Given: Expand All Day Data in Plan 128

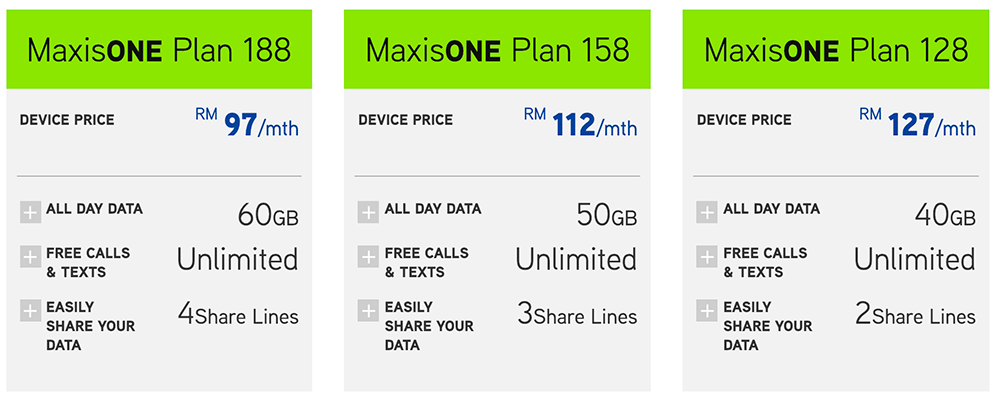Looking at the screenshot, I should pyautogui.click(x=707, y=212).
